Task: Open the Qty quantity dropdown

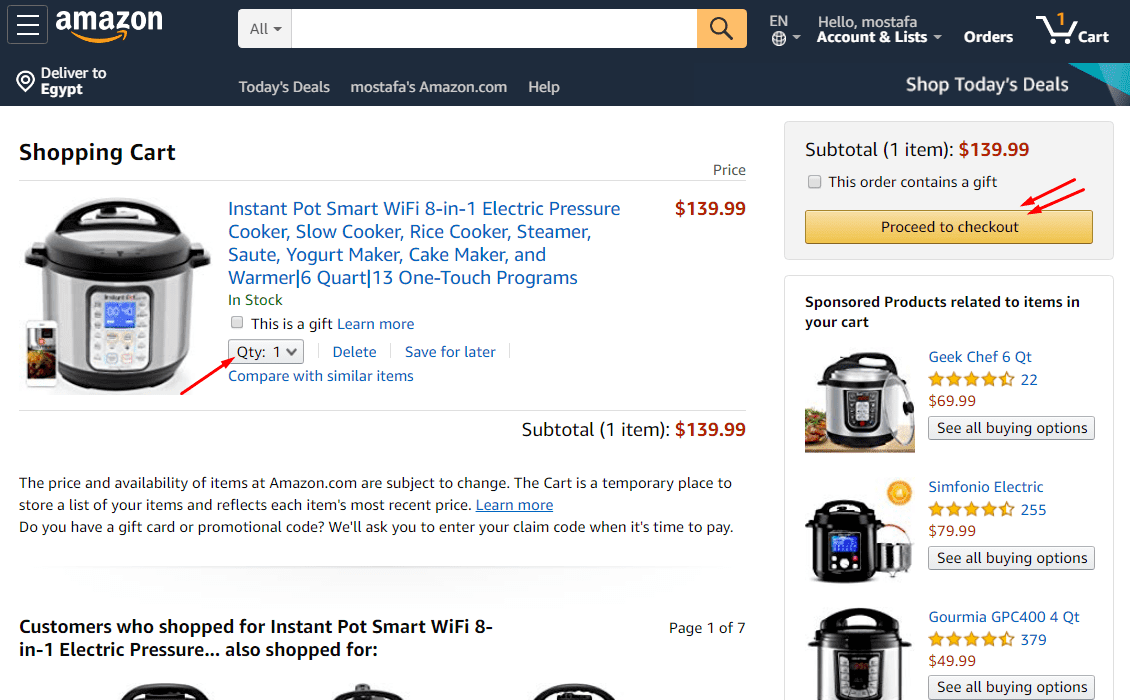Action: pos(267,352)
